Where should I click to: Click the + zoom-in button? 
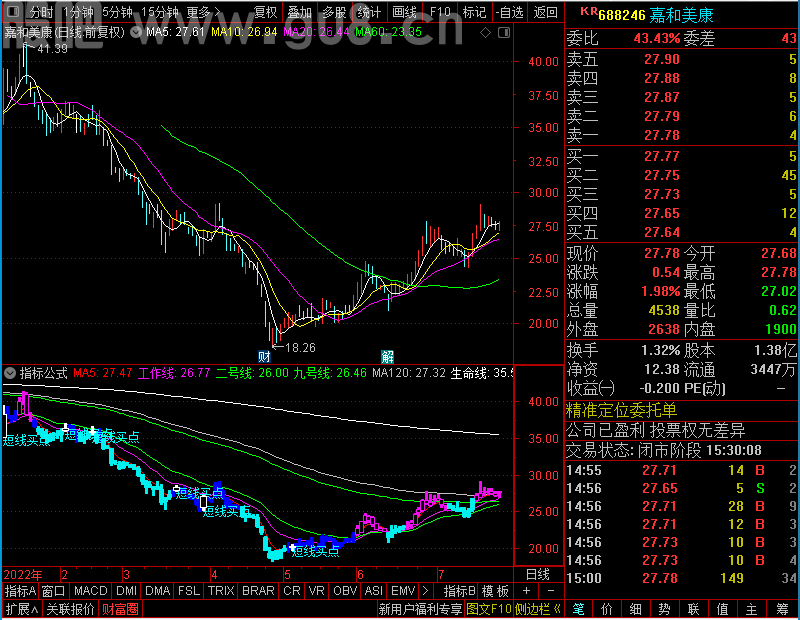coord(526,591)
